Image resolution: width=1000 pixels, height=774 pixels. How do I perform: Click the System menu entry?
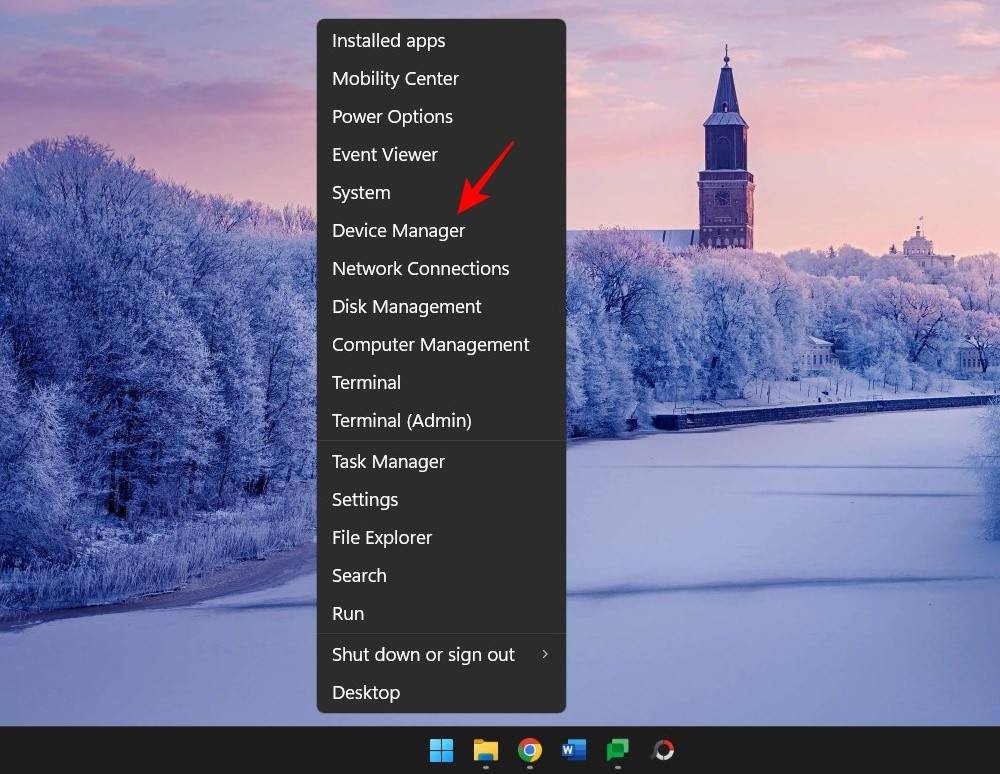point(361,193)
